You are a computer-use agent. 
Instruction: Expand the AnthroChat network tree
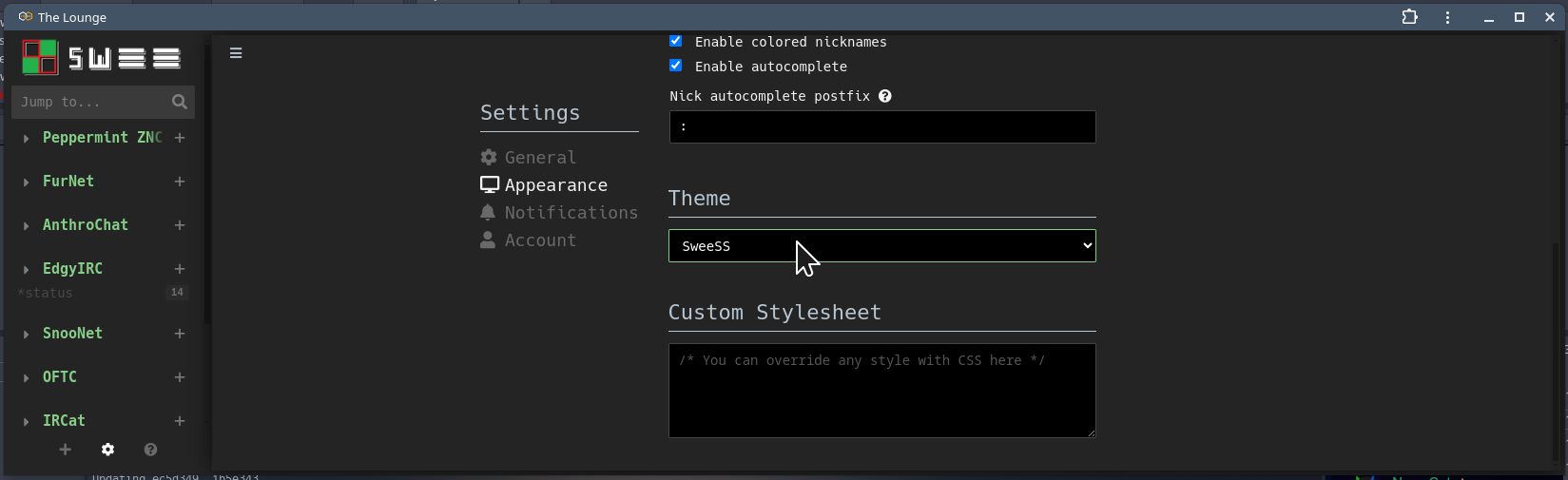click(26, 226)
